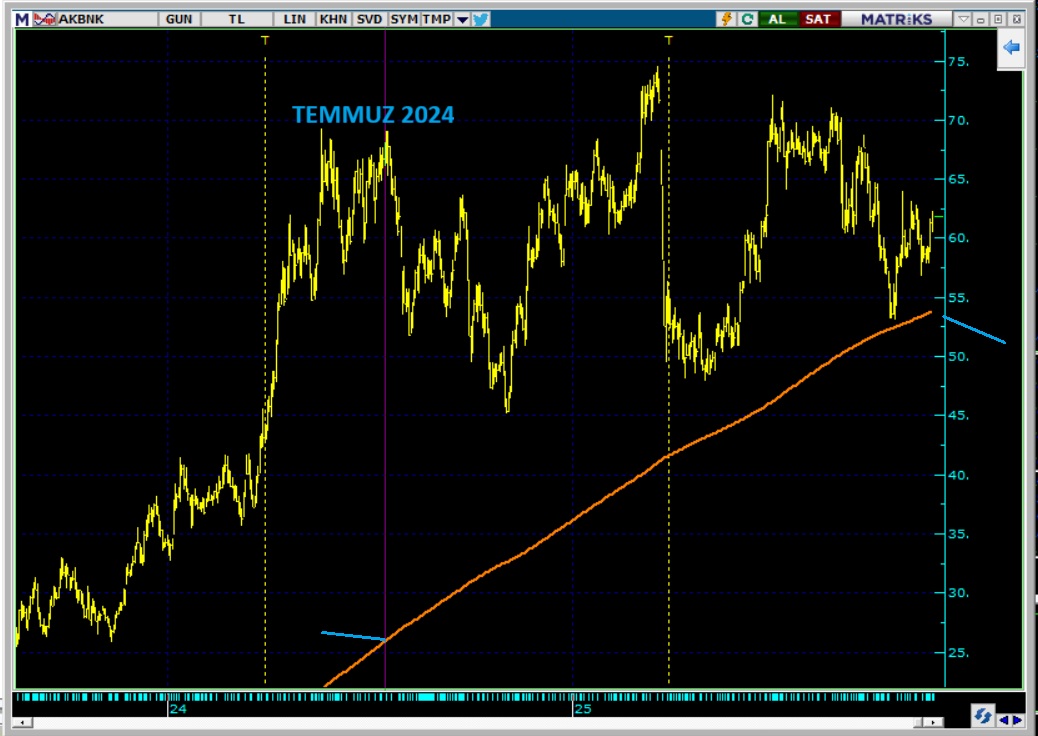Click the orange lightning bolt icon

pyautogui.click(x=726, y=19)
